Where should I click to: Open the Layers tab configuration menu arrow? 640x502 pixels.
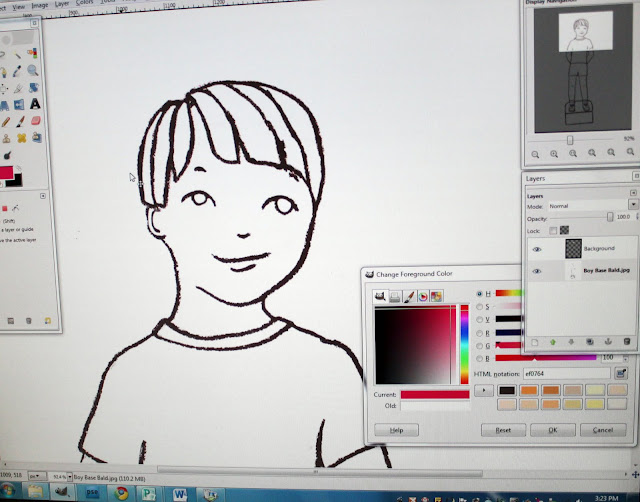633,192
